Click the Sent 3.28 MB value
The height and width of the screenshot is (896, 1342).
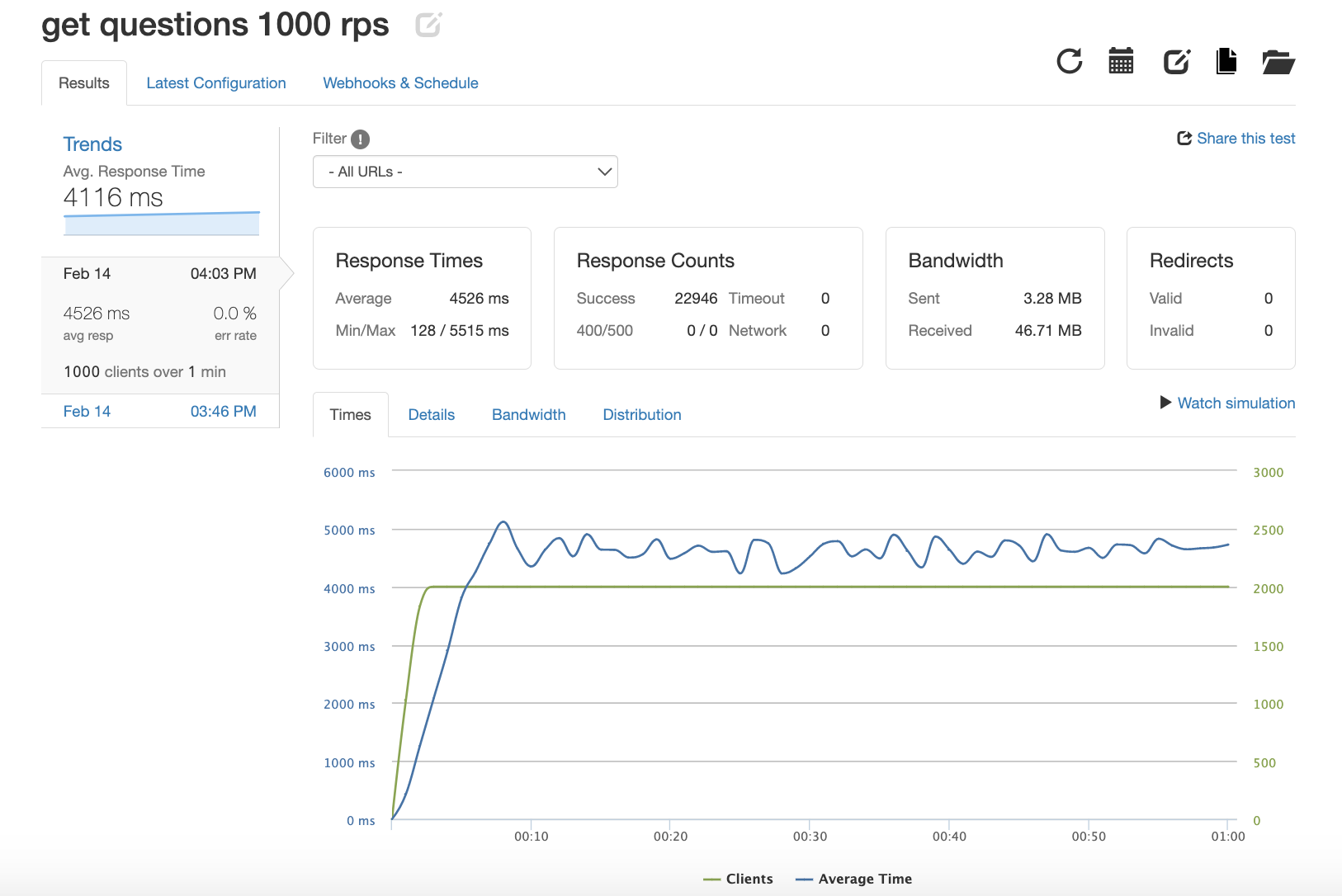pyautogui.click(x=1052, y=299)
